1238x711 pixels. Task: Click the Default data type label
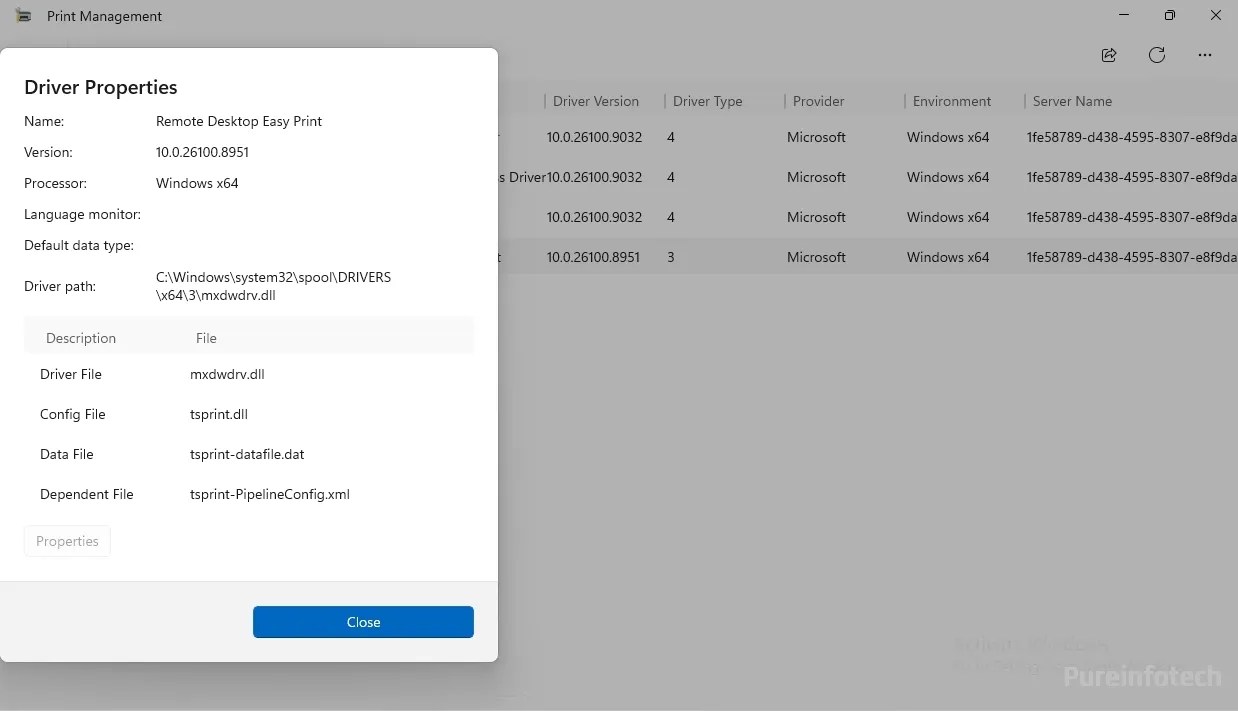click(x=79, y=245)
